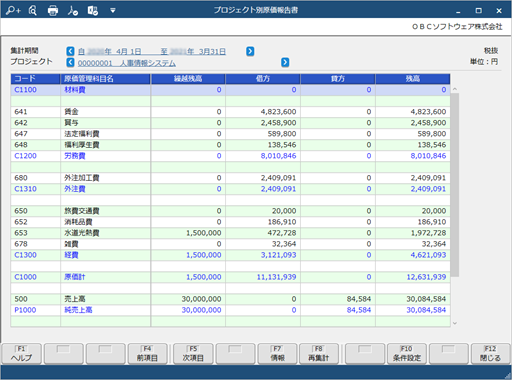The width and height of the screenshot is (512, 380).
Task: Select the 経費 debit cell 3,121,093
Action: 263,255
